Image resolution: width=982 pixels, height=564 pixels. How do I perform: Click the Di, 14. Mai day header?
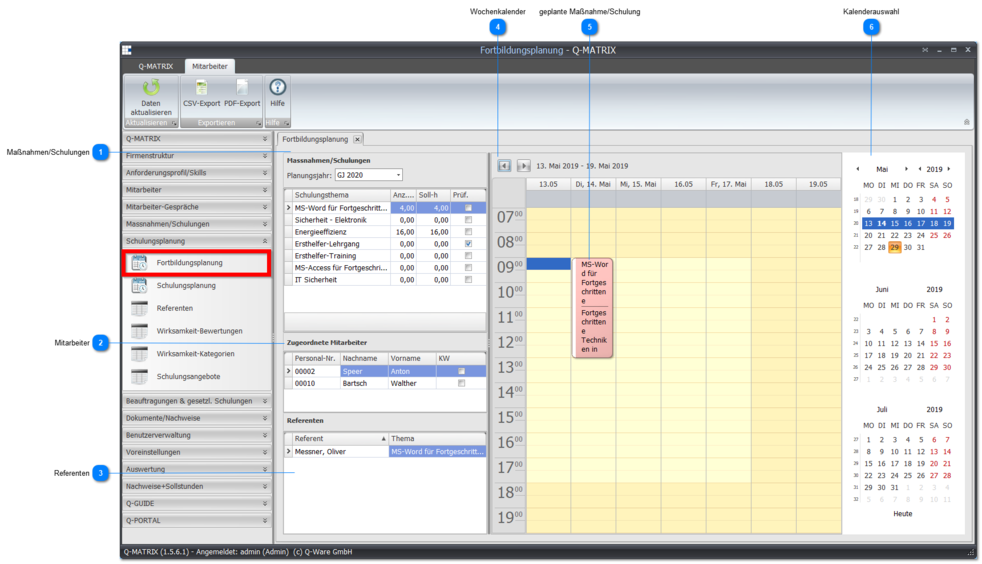[593, 184]
